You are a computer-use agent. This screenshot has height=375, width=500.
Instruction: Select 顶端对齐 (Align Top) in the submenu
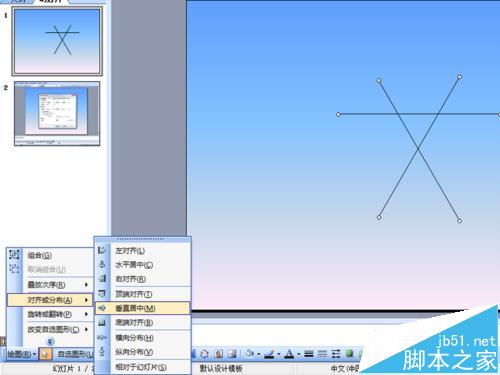(143, 294)
